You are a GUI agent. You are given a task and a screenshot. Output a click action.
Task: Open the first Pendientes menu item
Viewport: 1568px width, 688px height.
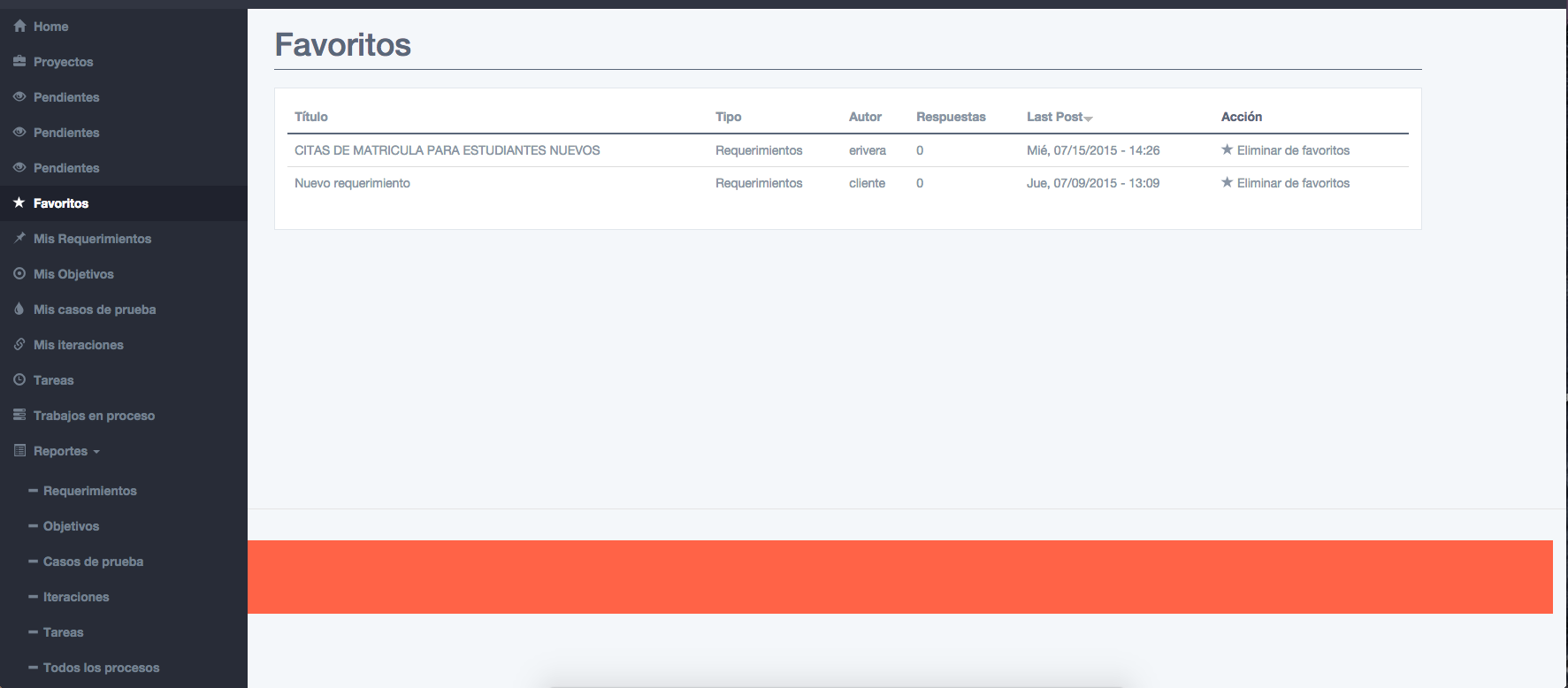click(x=66, y=97)
